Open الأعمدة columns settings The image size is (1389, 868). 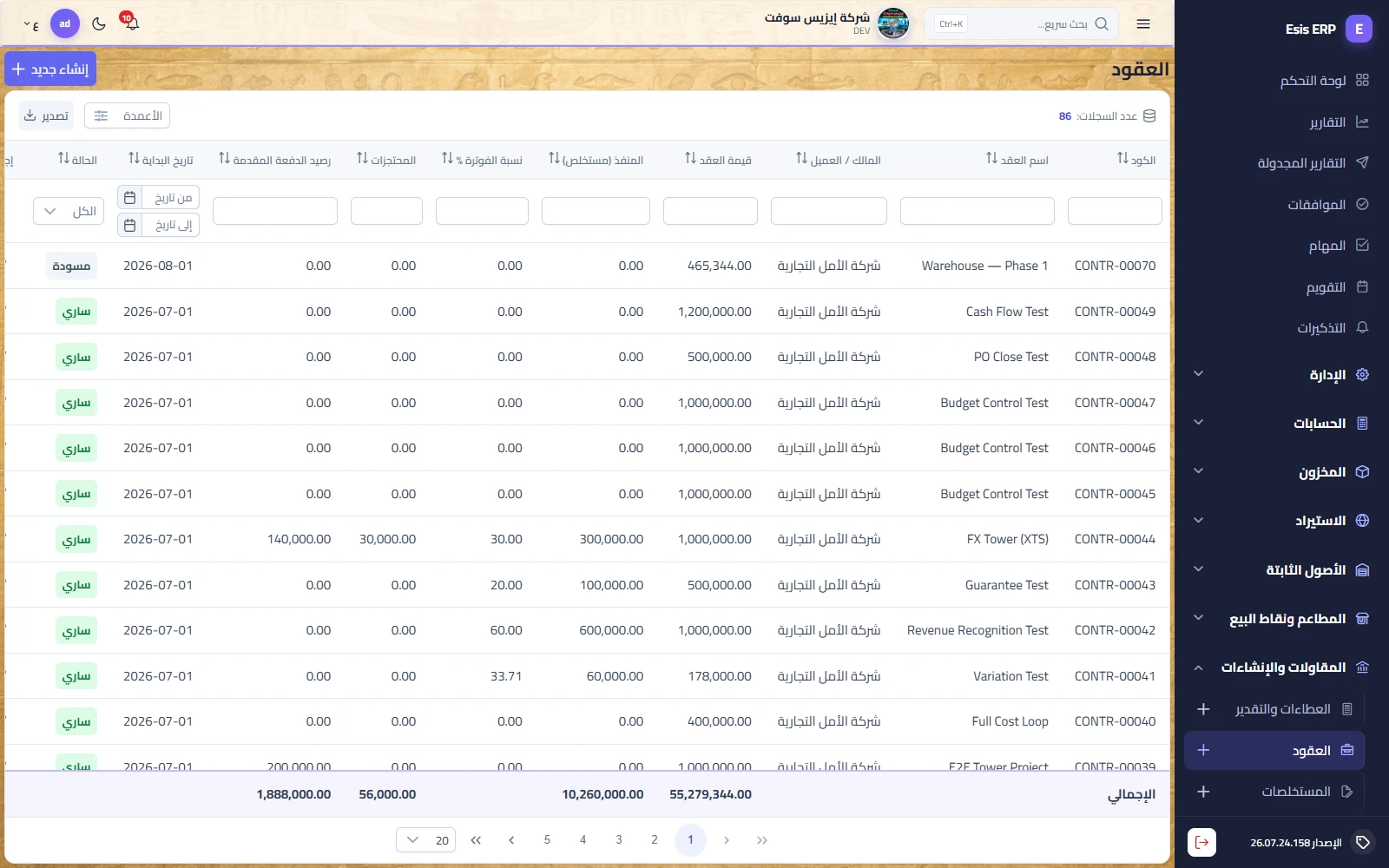pos(127,115)
